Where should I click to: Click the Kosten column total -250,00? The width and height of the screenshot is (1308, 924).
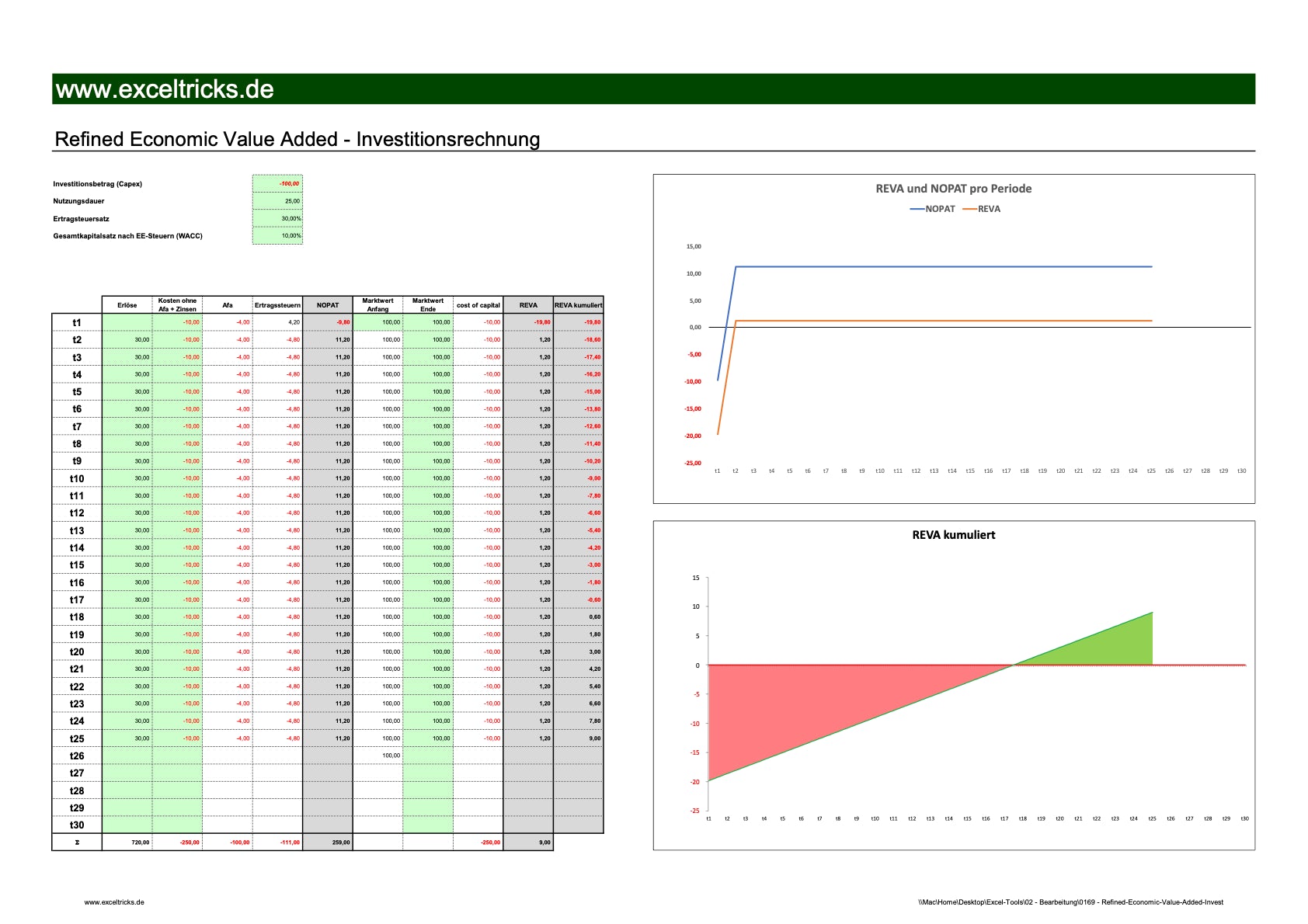click(x=177, y=842)
